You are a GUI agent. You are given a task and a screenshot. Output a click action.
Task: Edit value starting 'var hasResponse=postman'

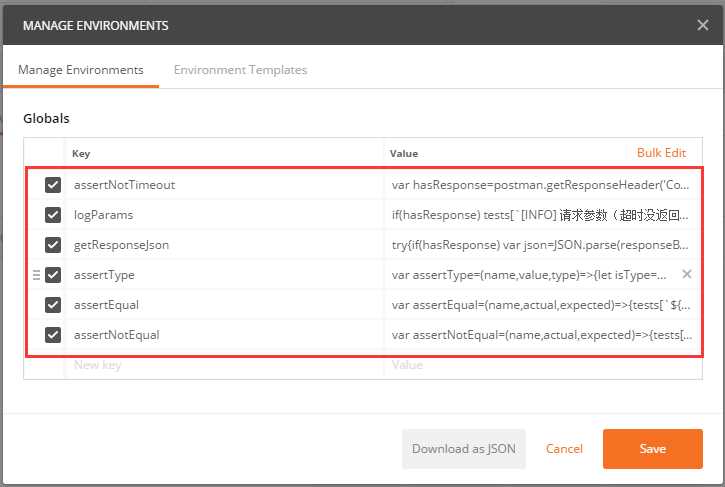[541, 185]
